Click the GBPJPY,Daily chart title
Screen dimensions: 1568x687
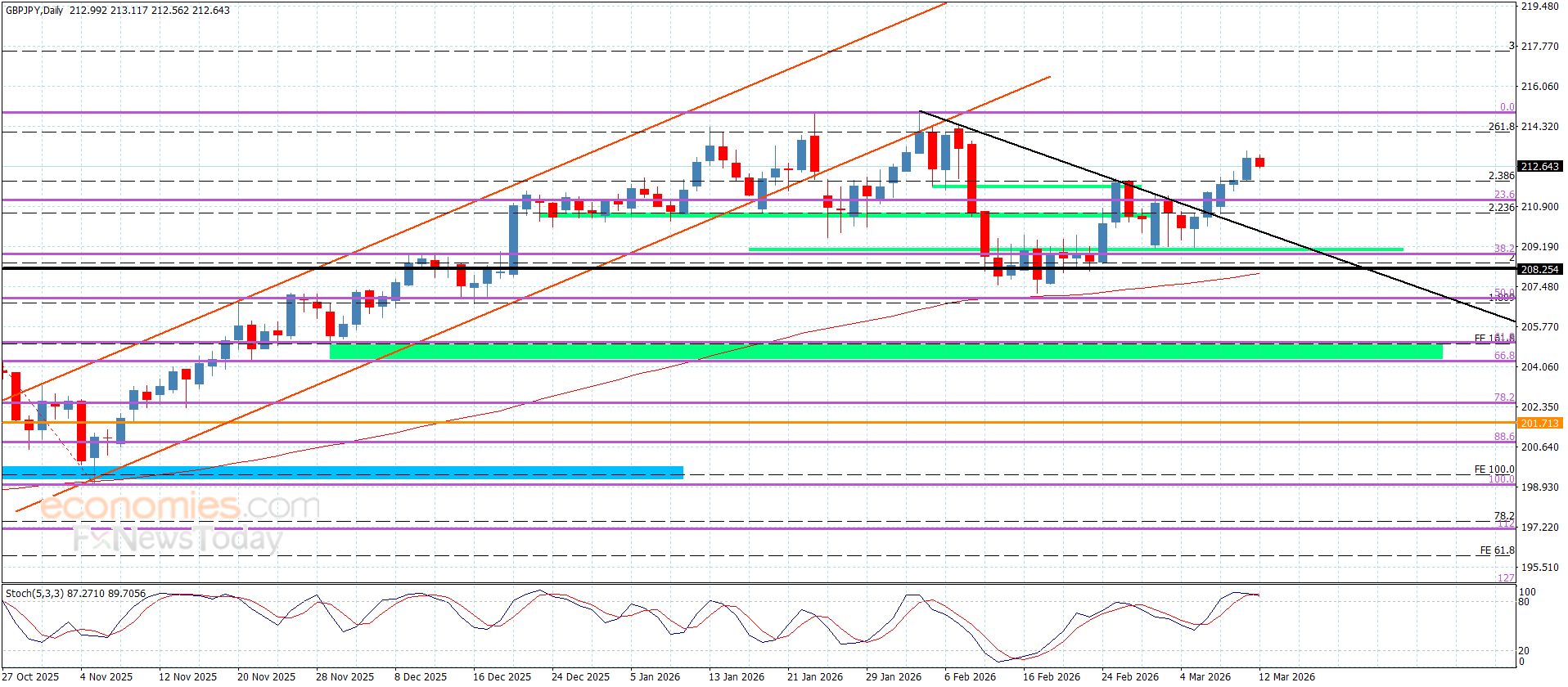(x=39, y=11)
